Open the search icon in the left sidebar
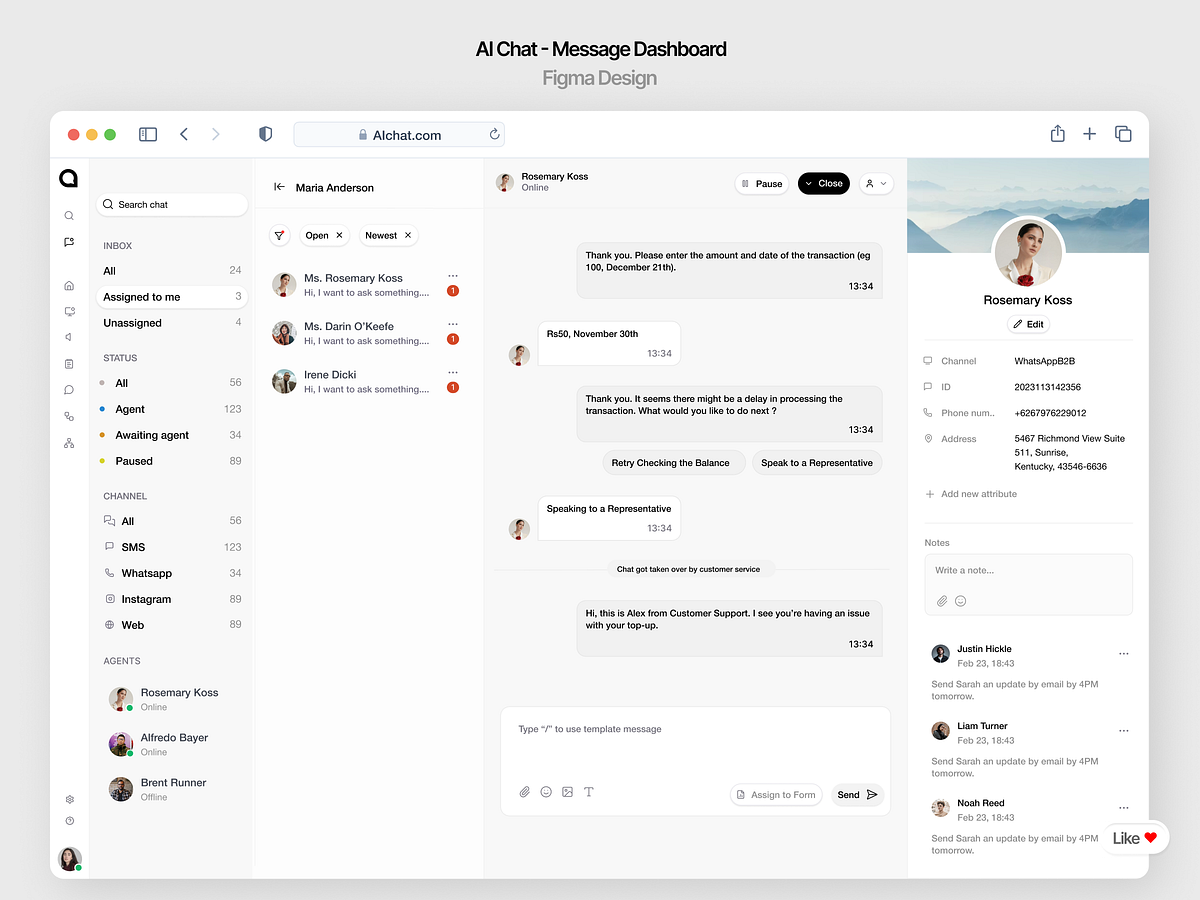 pos(69,215)
